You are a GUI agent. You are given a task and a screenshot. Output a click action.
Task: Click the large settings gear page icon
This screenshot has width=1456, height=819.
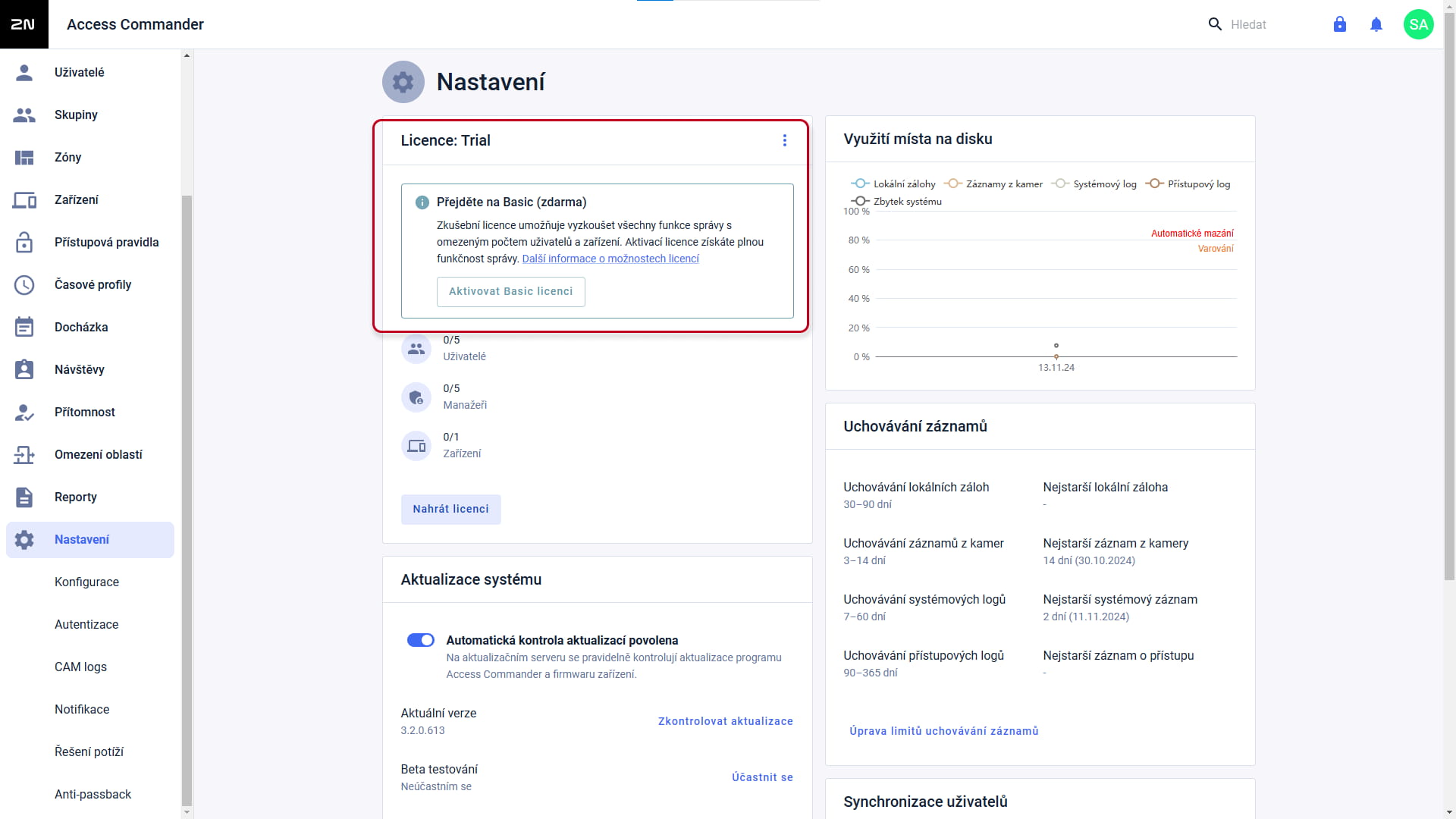pos(403,82)
